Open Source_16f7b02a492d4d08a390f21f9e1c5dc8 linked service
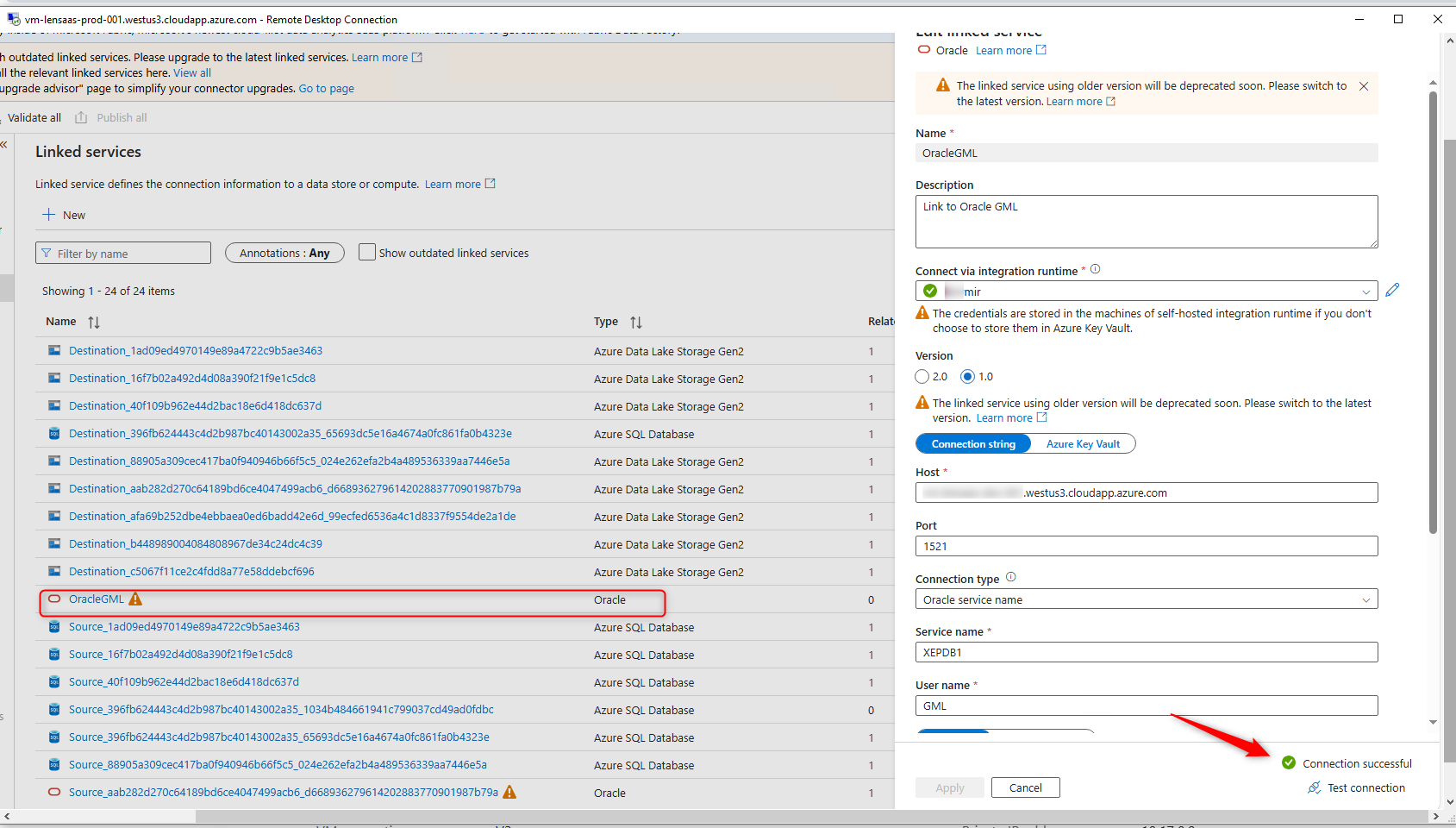This screenshot has width=1456, height=828. click(x=181, y=654)
